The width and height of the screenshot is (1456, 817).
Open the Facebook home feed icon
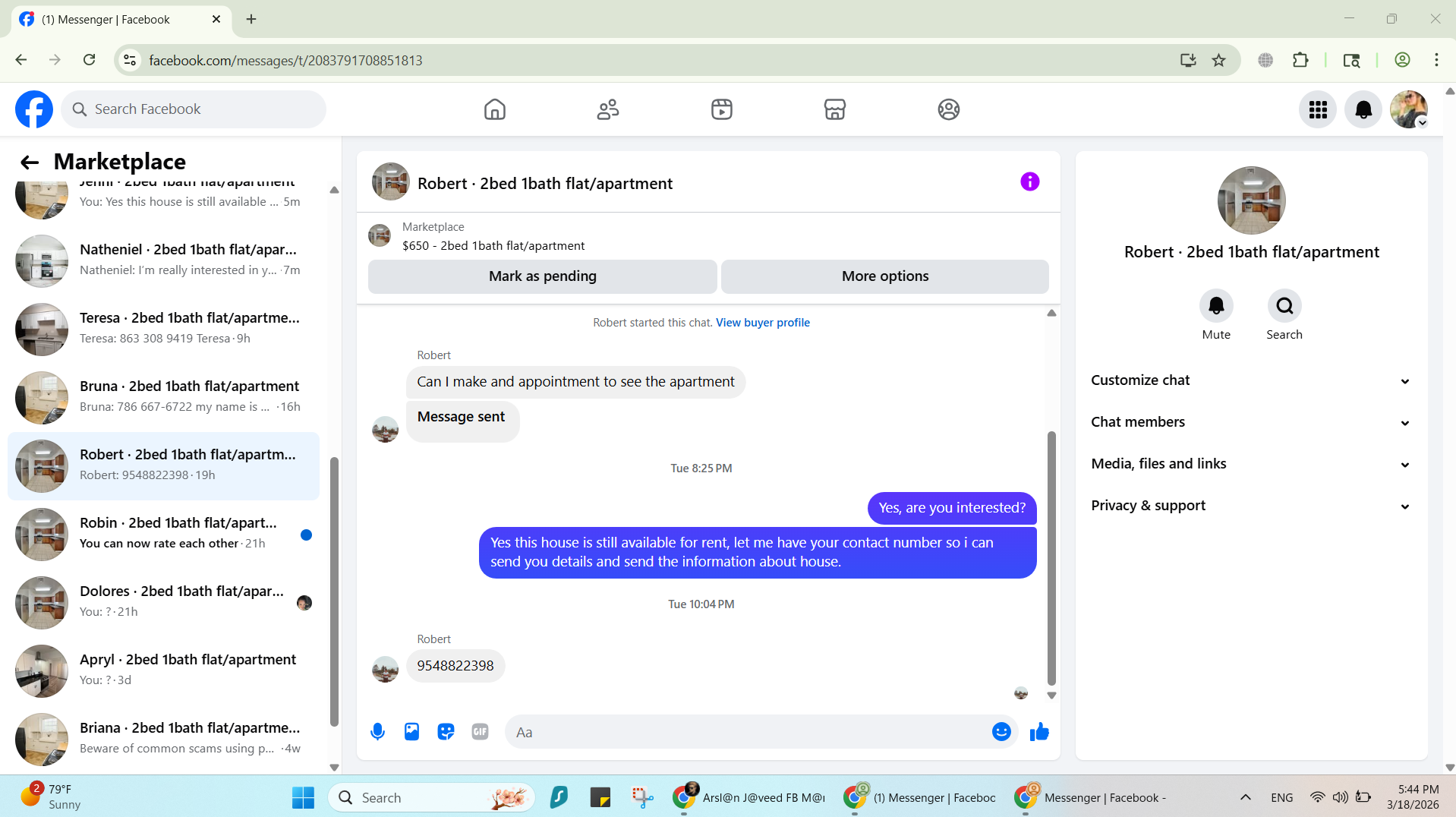[494, 109]
